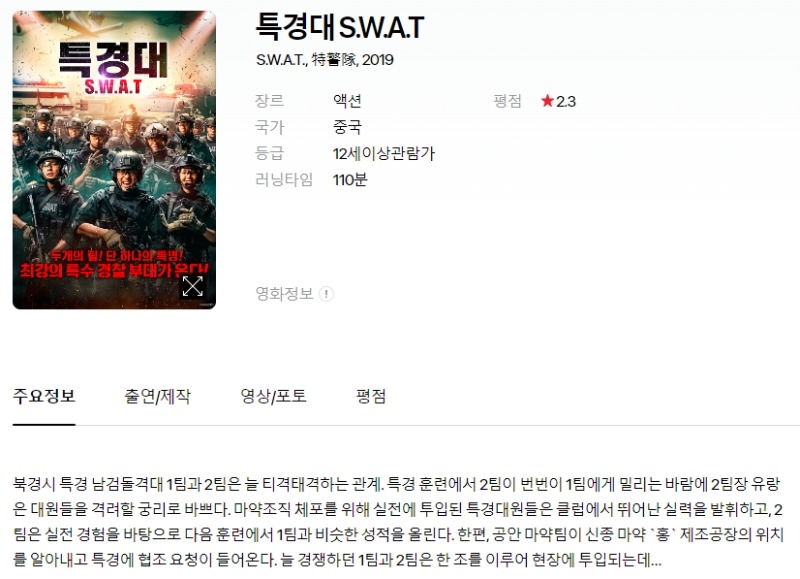Screen dimensions: 800x579
Task: Click the red star rating icon
Action: coord(547,100)
